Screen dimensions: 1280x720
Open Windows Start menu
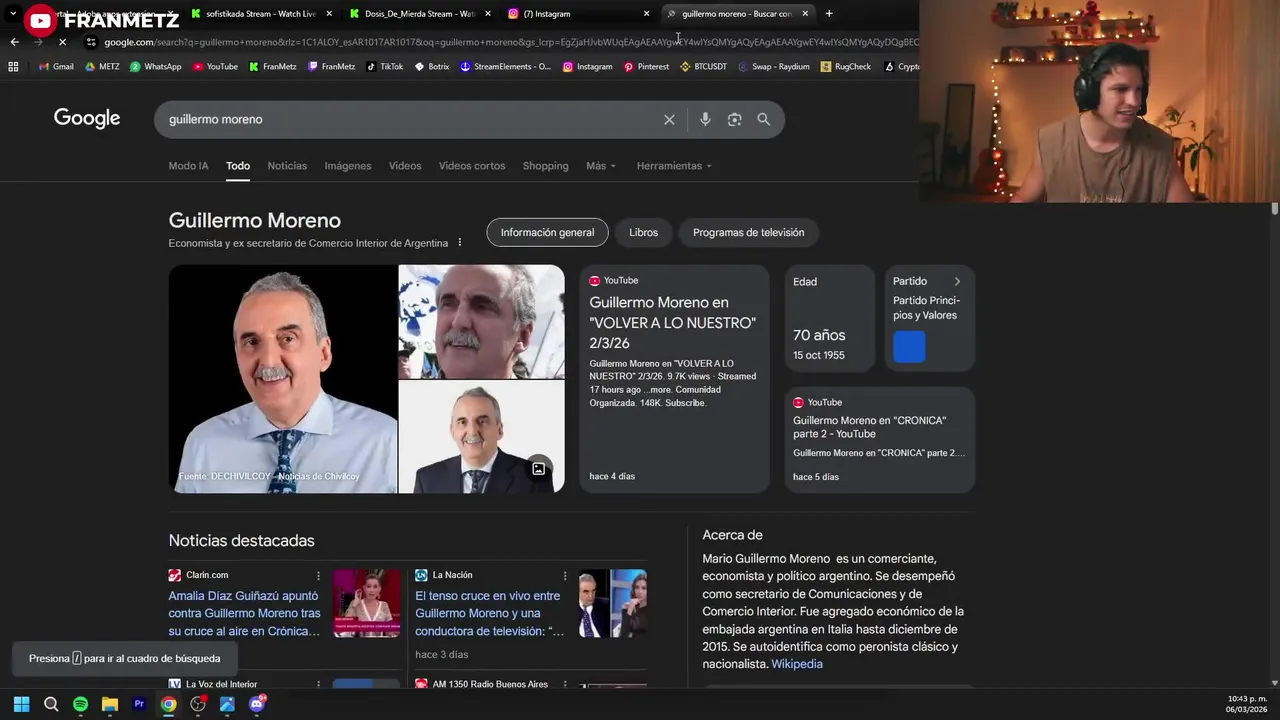[21, 704]
